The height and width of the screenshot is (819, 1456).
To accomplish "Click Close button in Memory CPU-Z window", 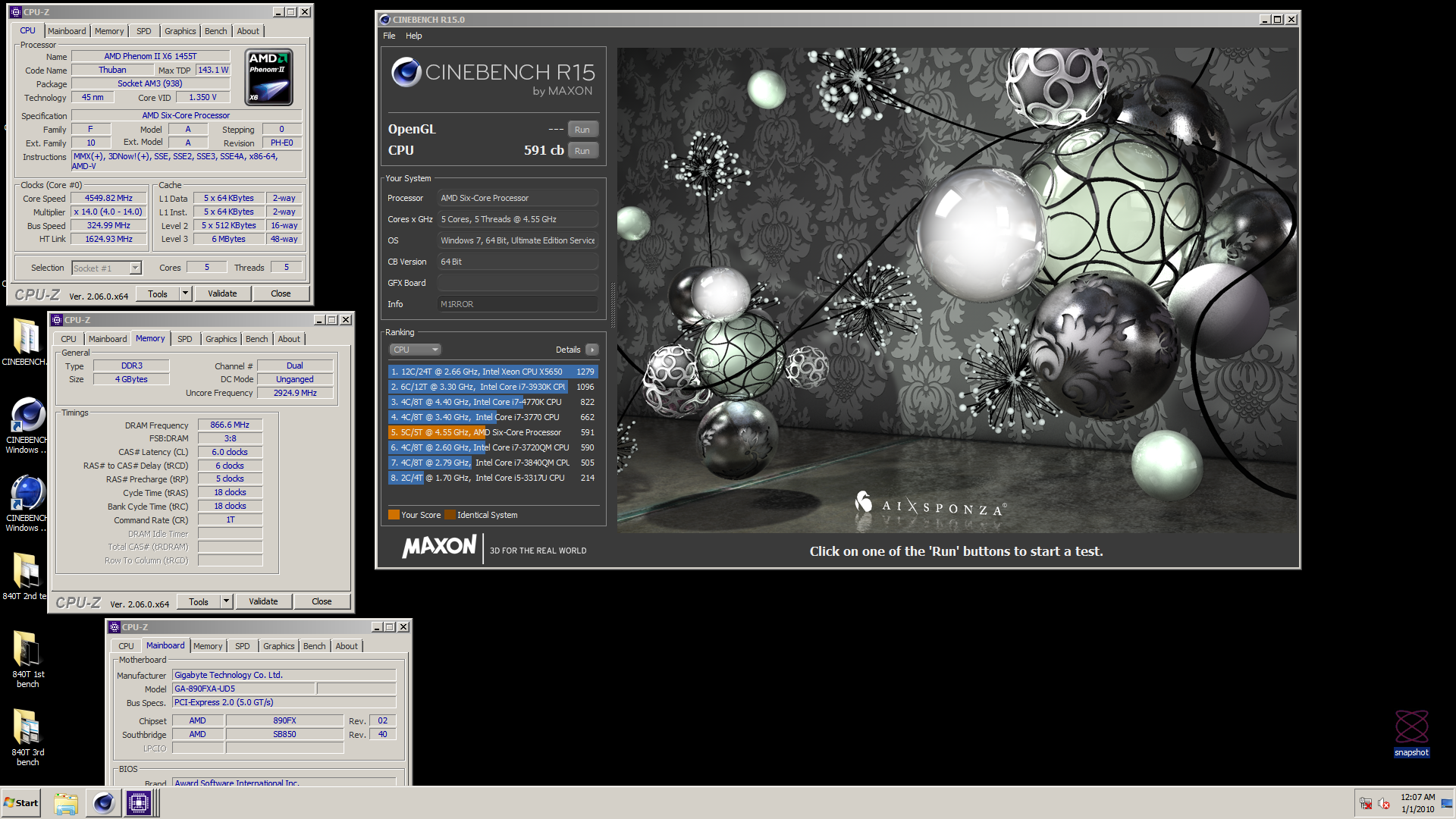I will click(x=322, y=601).
